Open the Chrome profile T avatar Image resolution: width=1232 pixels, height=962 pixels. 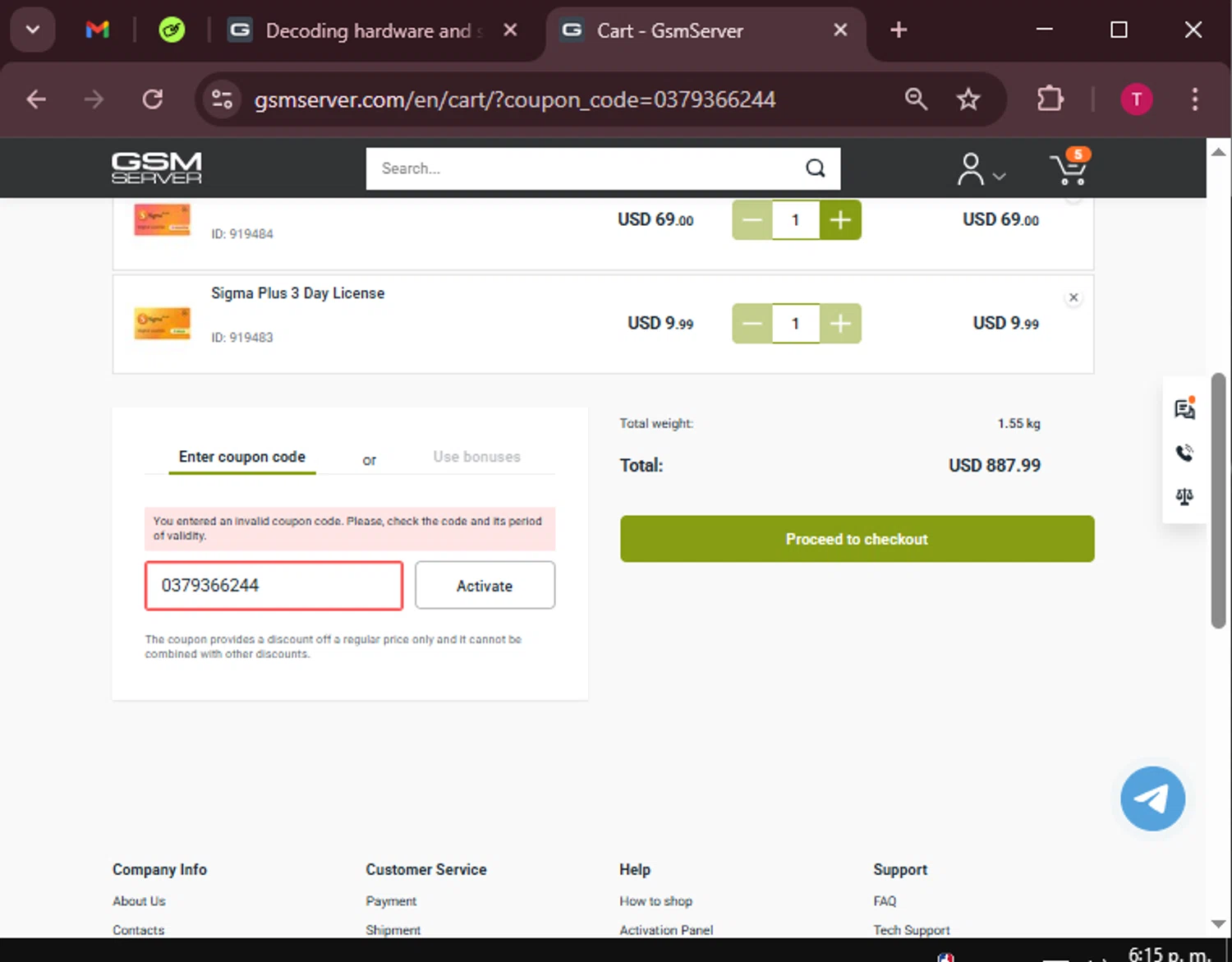click(1137, 99)
